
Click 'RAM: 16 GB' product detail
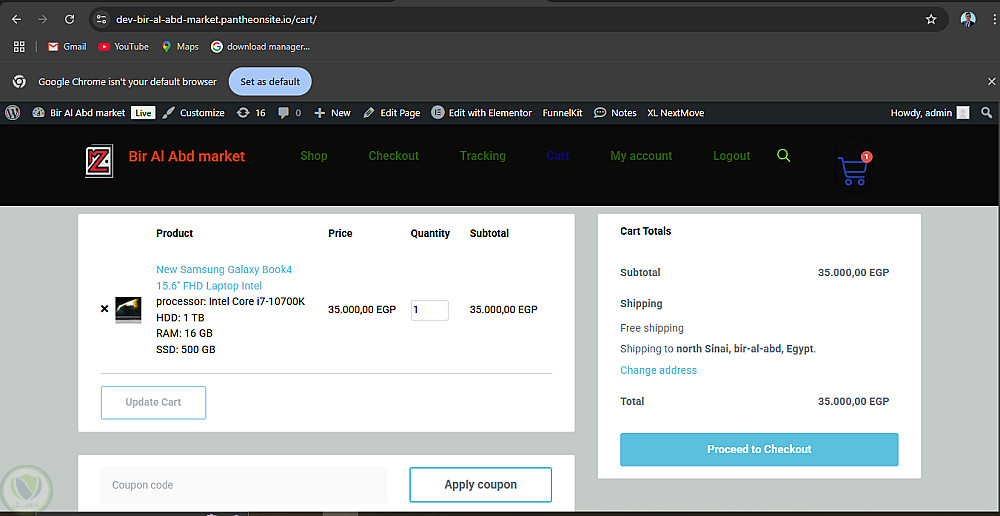pyautogui.click(x=184, y=333)
